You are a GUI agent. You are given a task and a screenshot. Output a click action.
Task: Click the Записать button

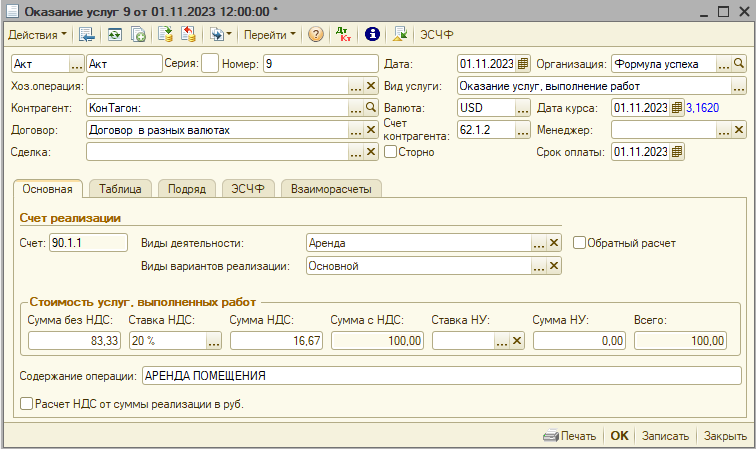tap(665, 436)
